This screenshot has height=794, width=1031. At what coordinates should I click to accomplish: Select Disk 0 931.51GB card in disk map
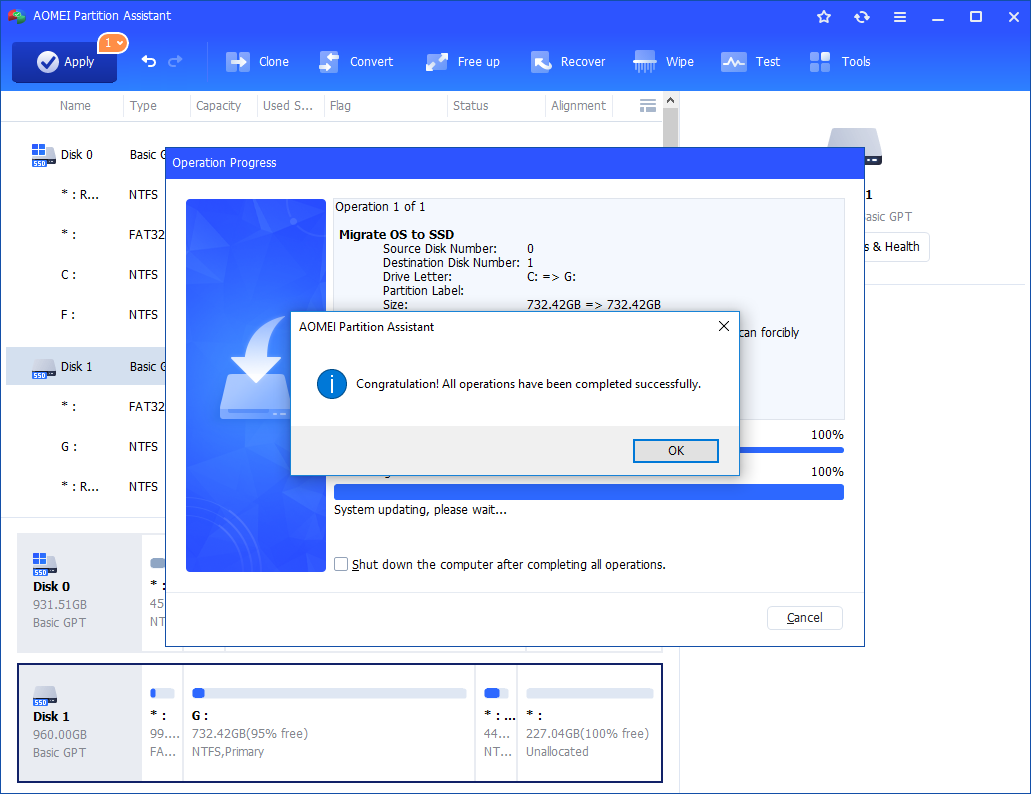(x=80, y=592)
